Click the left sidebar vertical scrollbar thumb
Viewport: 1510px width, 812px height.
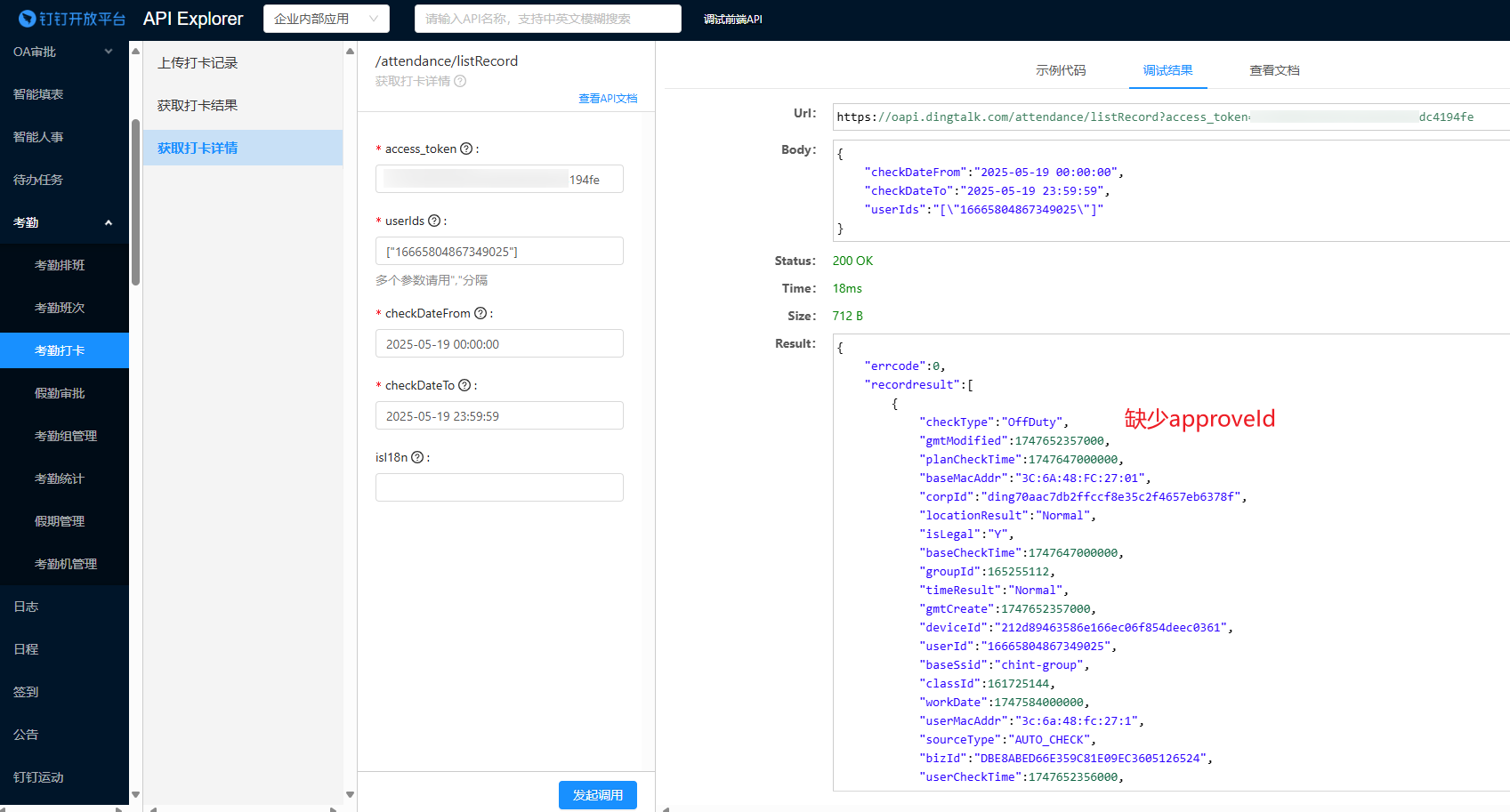coord(136,202)
